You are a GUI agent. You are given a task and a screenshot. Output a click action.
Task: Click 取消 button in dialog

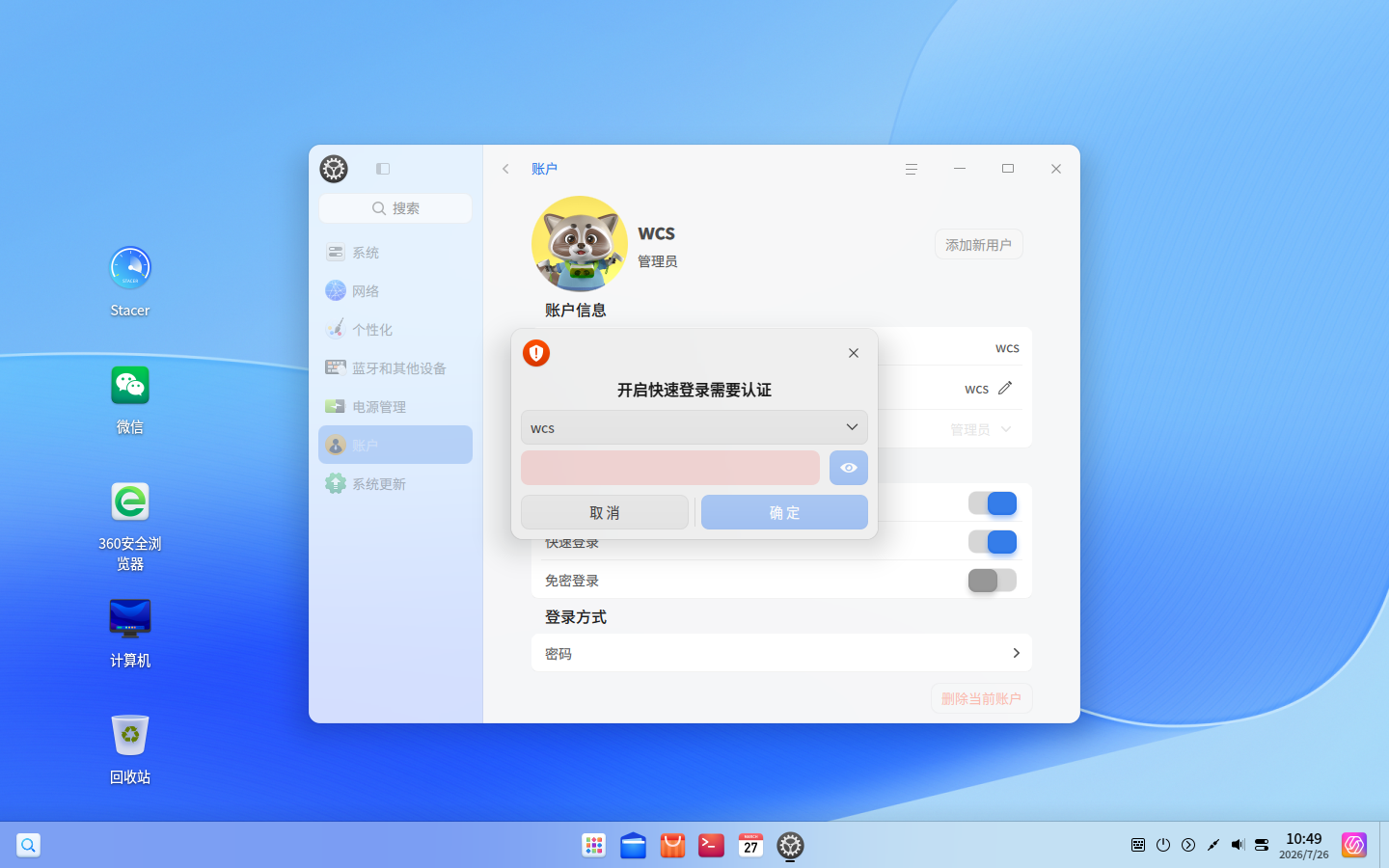point(605,512)
